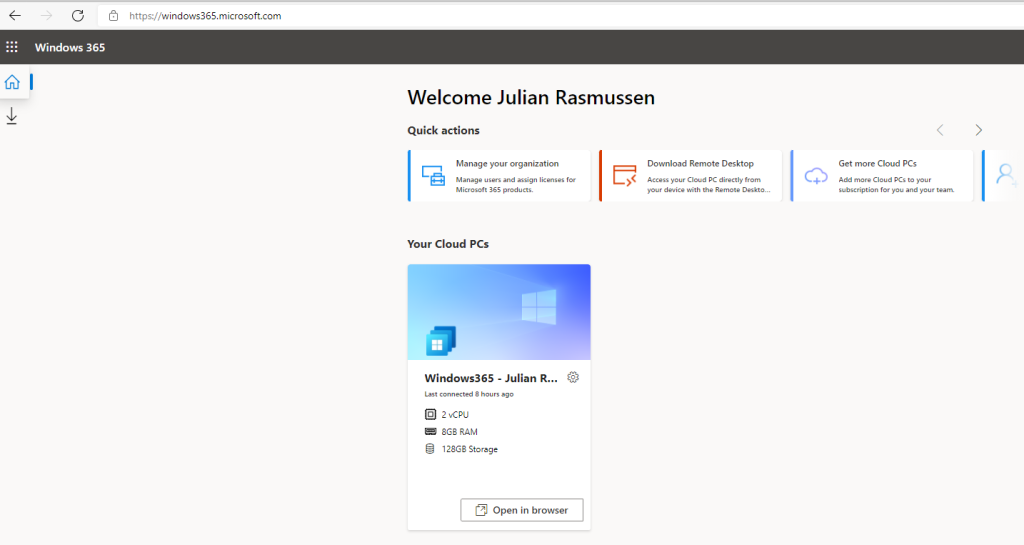The width and height of the screenshot is (1024, 545).
Task: Click the Windows 365 header title
Action: (70, 47)
